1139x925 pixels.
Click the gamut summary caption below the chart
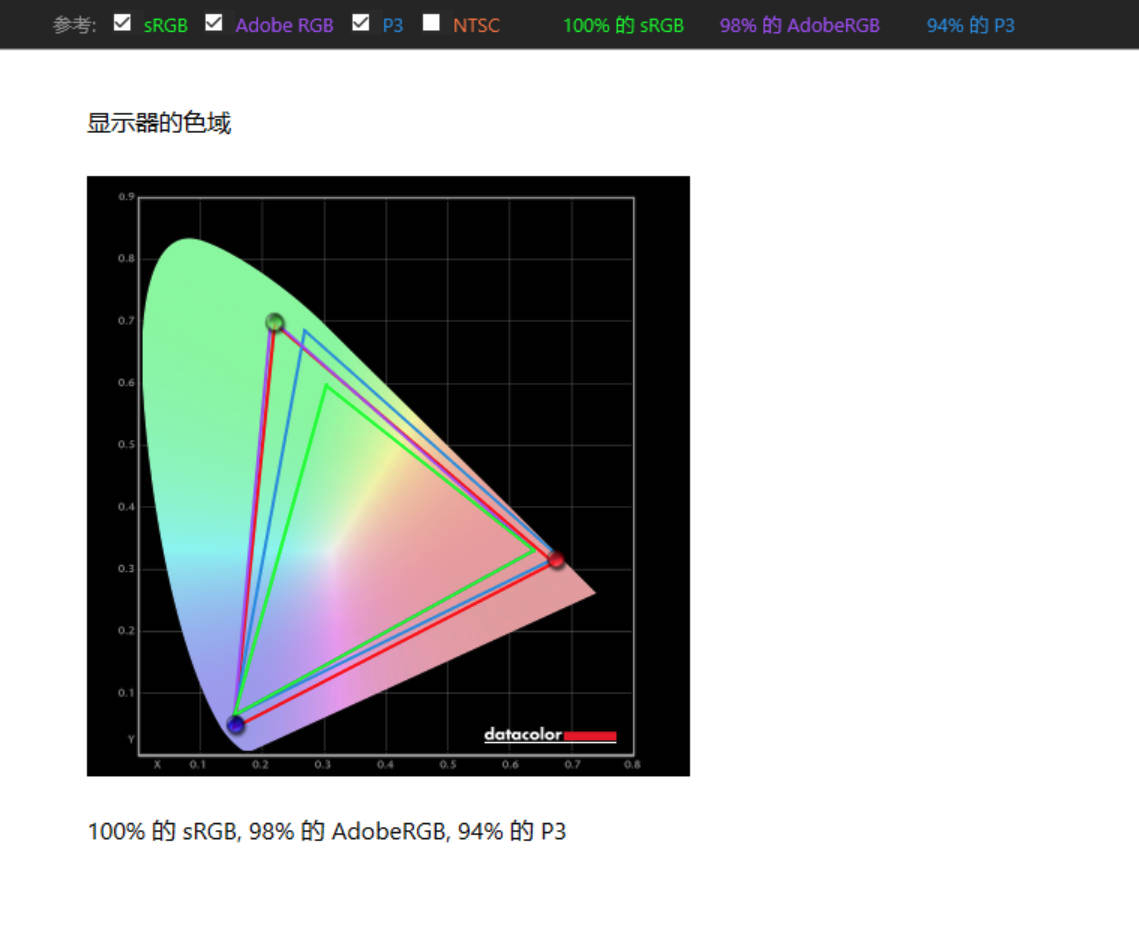point(327,831)
